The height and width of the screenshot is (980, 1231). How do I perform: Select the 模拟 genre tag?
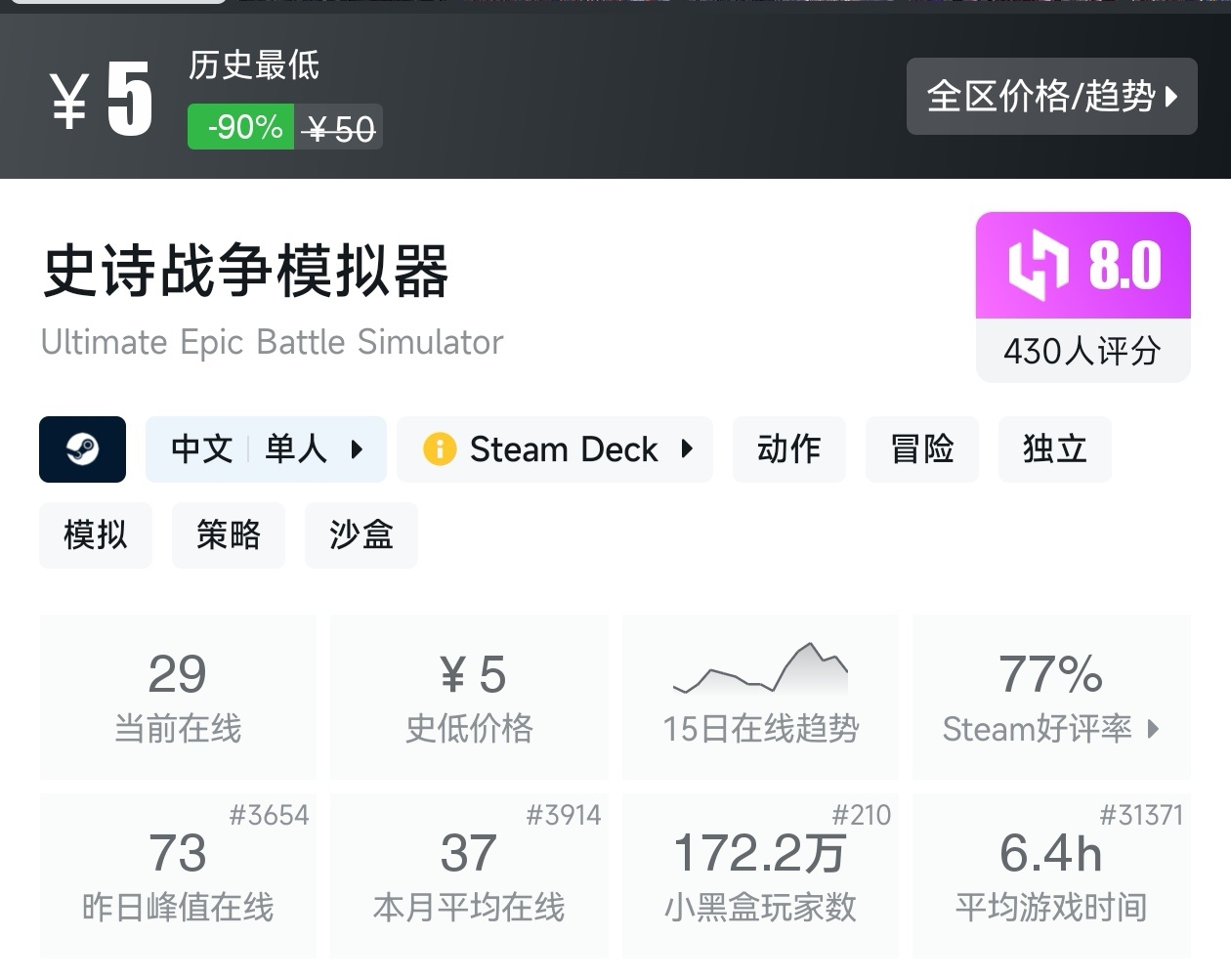pos(95,535)
